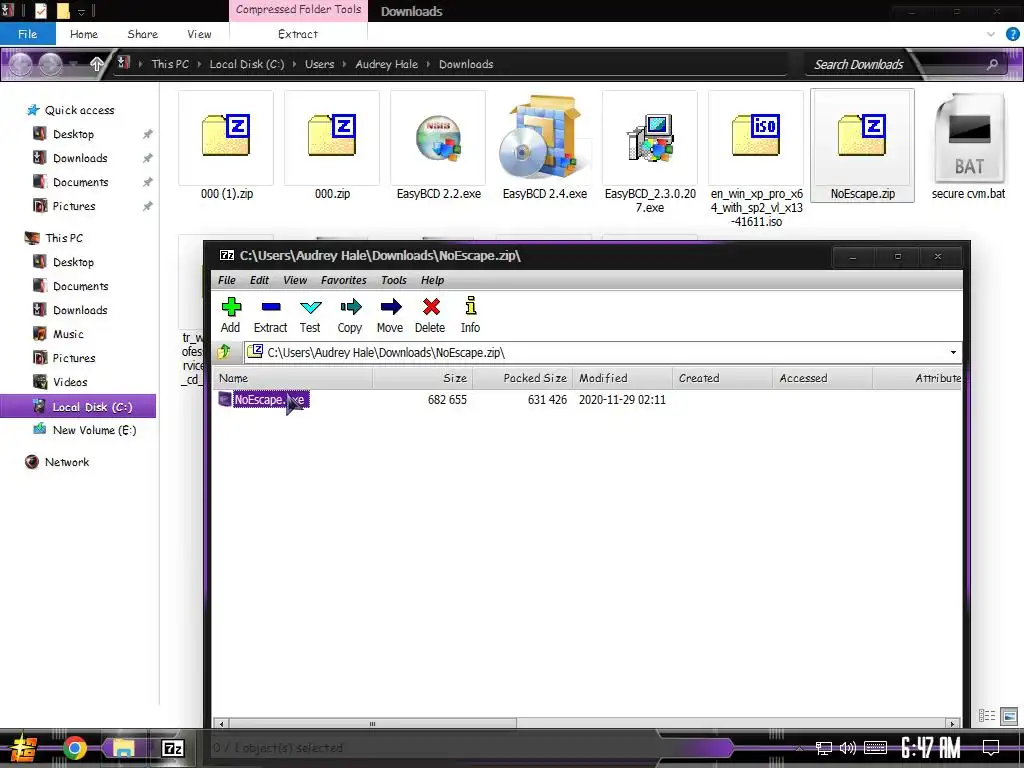Expand the 7-Zip address path dropdown
Screen dimensions: 1024x768
953,353
